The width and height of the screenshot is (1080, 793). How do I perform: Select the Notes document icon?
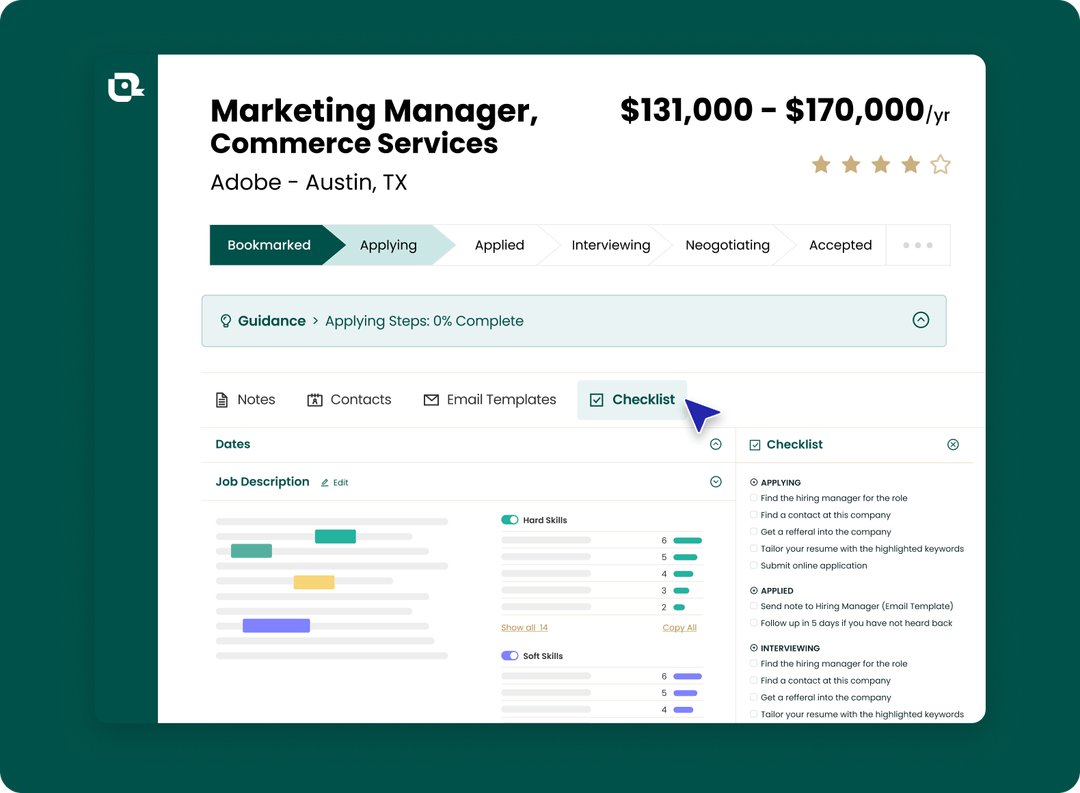point(221,399)
